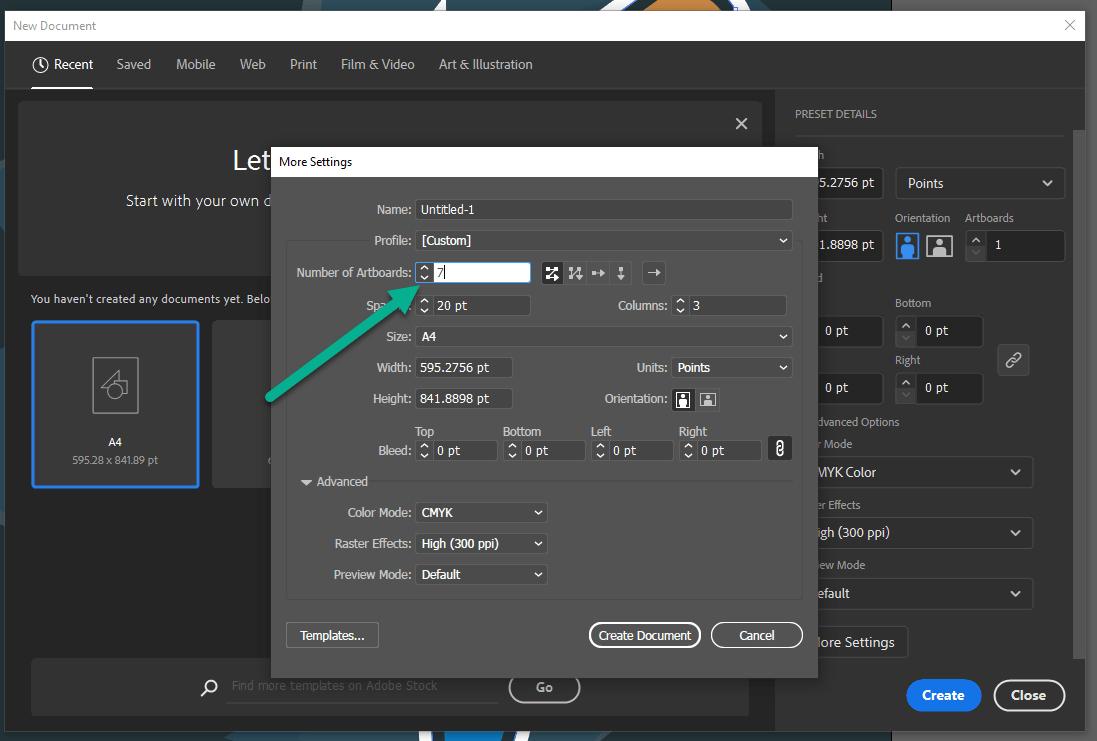Choose the Arrange by Column layout icon

pos(621,272)
